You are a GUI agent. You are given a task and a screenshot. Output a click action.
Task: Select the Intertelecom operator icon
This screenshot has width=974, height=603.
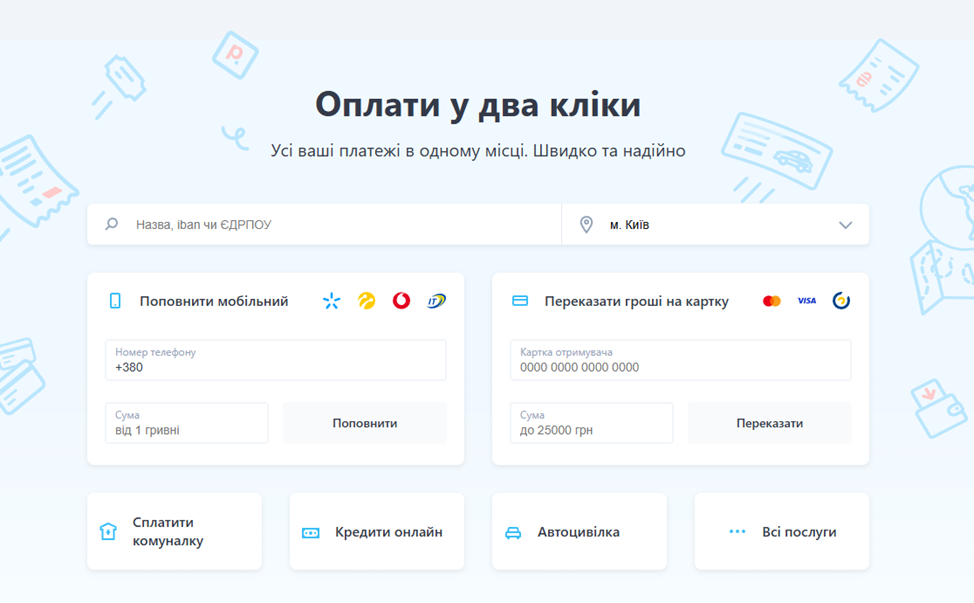pyautogui.click(x=436, y=301)
